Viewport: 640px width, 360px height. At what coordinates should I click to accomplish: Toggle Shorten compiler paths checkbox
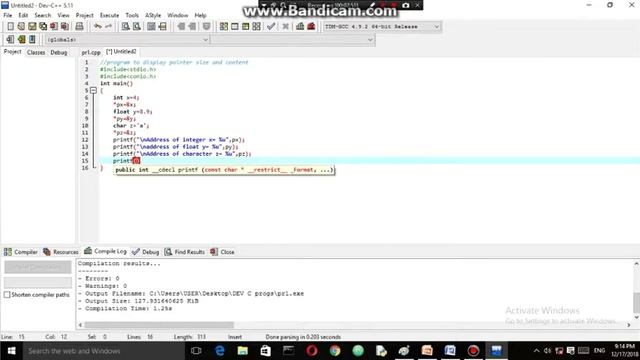click(7, 295)
